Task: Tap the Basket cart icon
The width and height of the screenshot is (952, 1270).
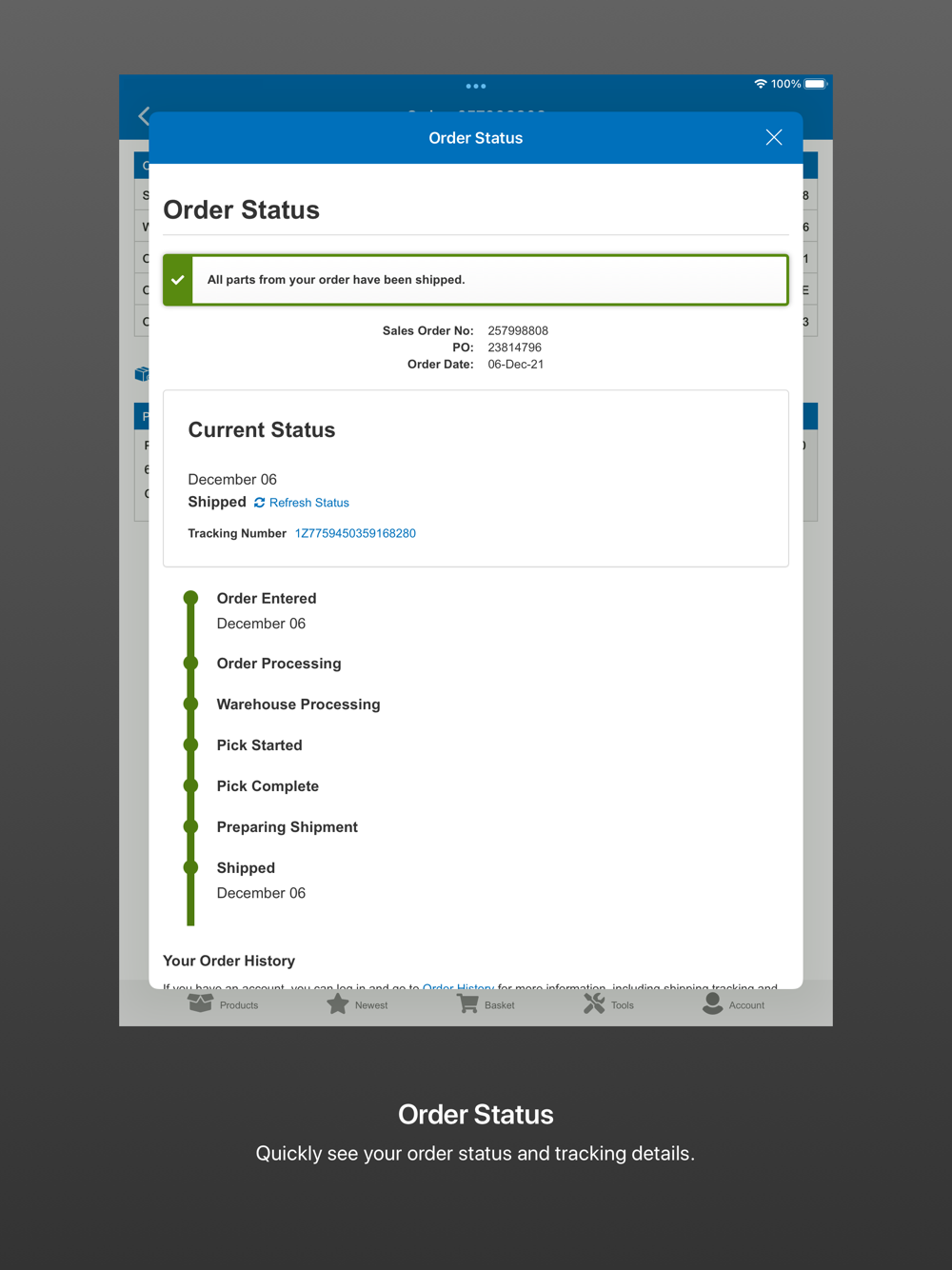Action: (x=467, y=1004)
